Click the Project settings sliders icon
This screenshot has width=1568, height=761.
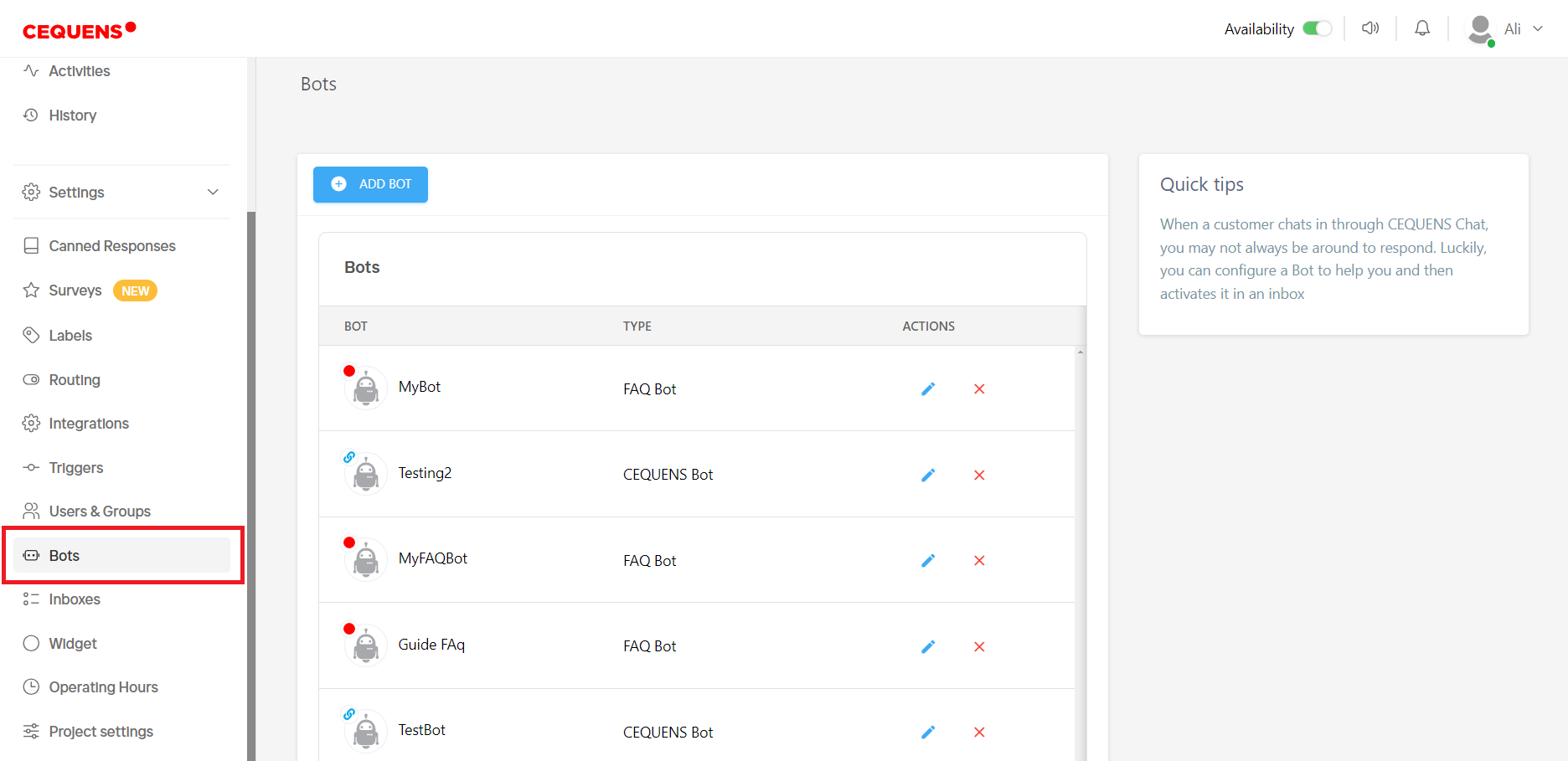point(31,731)
